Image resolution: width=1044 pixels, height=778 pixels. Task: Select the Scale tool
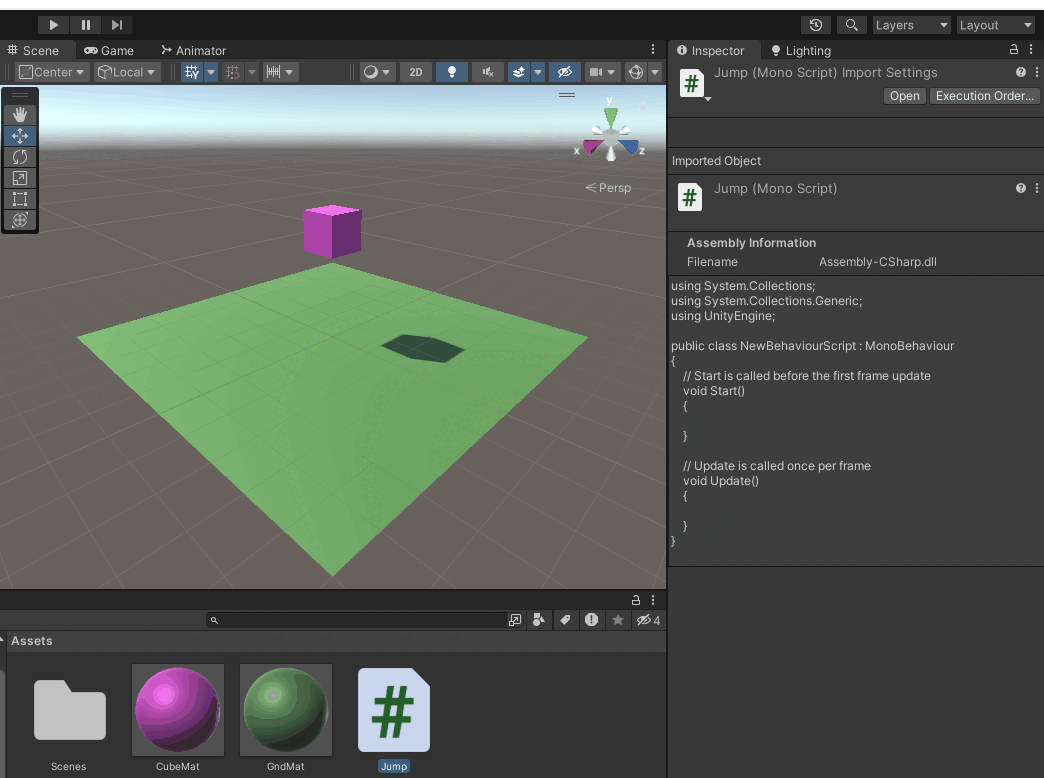click(20, 178)
